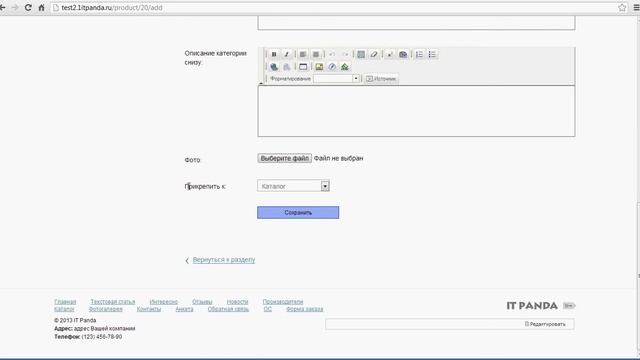Toggle italic formatting in the editor toolbar

coord(287,54)
